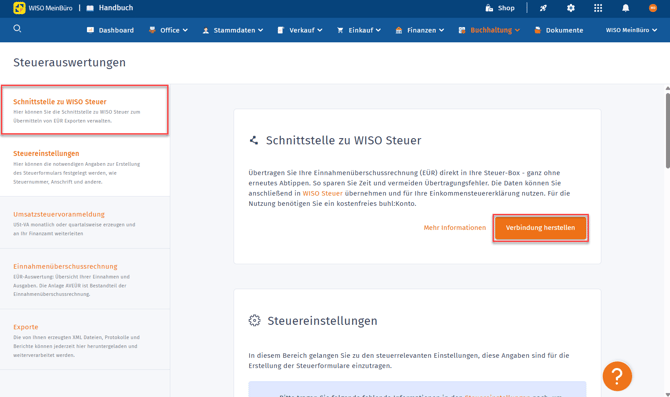Show notifications via bell icon

click(626, 8)
